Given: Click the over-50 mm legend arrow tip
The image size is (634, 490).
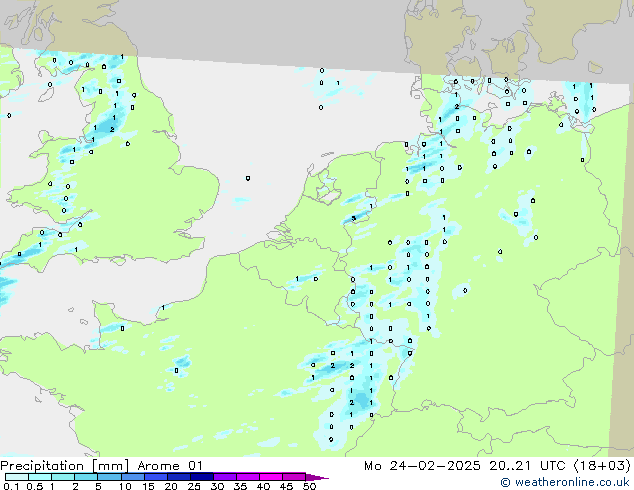Looking at the screenshot, I should click(317, 477).
